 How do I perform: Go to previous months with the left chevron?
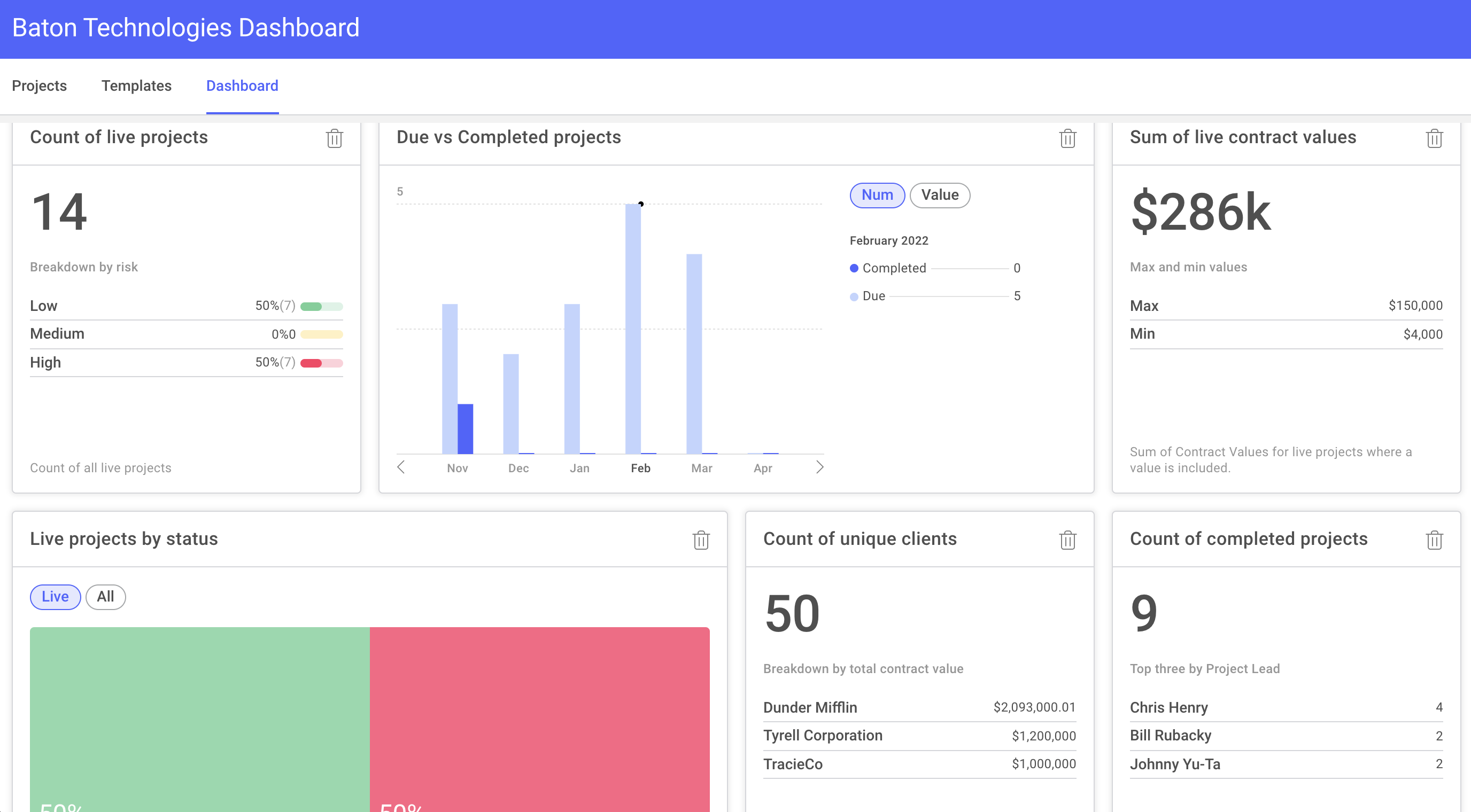coord(401,467)
